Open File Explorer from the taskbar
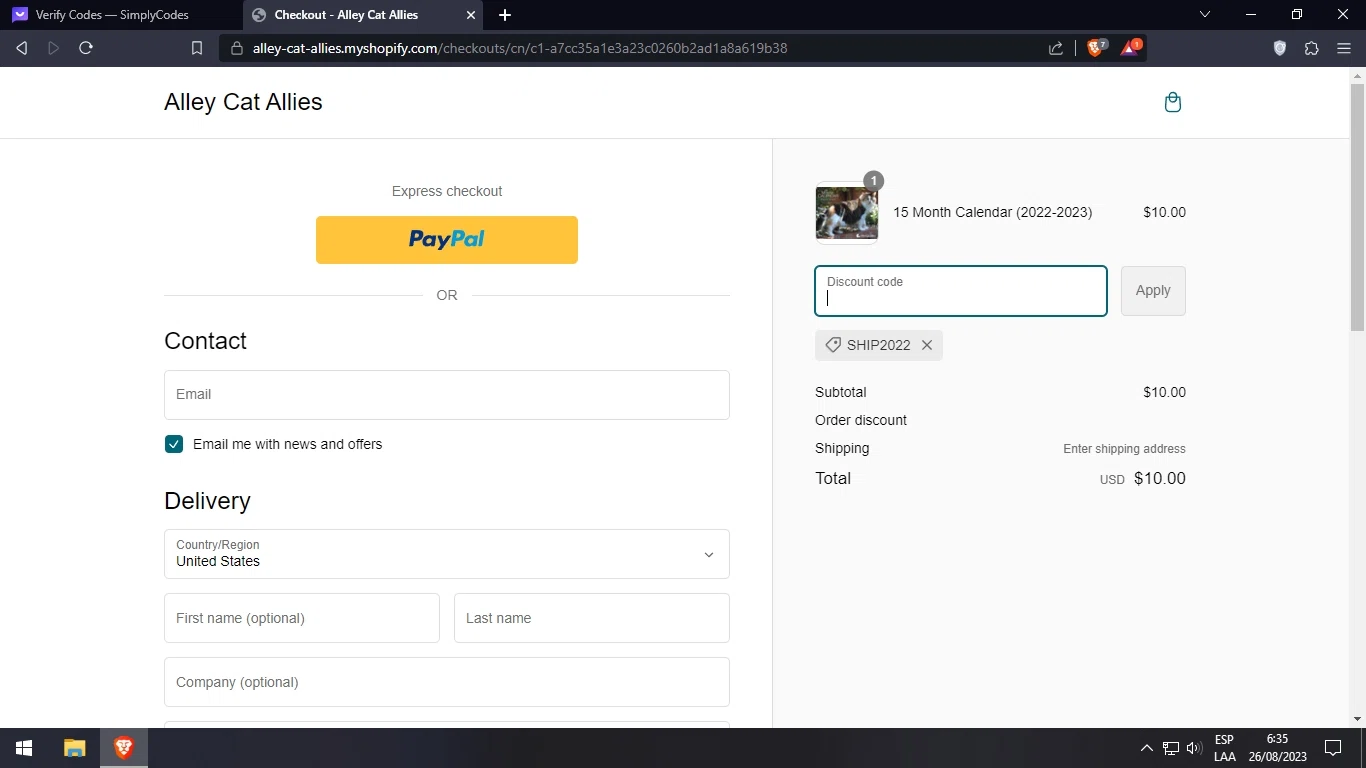This screenshot has height=768, width=1366. [x=75, y=748]
